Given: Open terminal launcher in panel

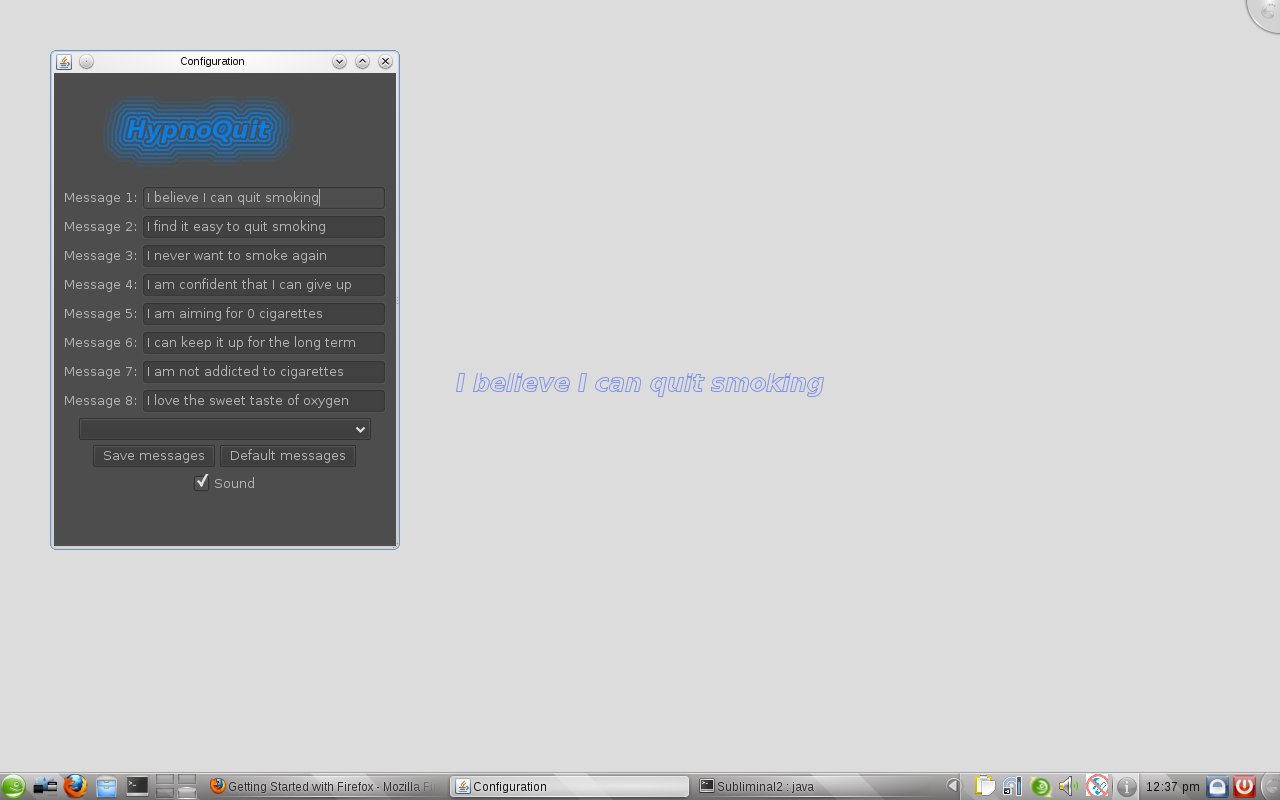Looking at the screenshot, I should tap(137, 786).
